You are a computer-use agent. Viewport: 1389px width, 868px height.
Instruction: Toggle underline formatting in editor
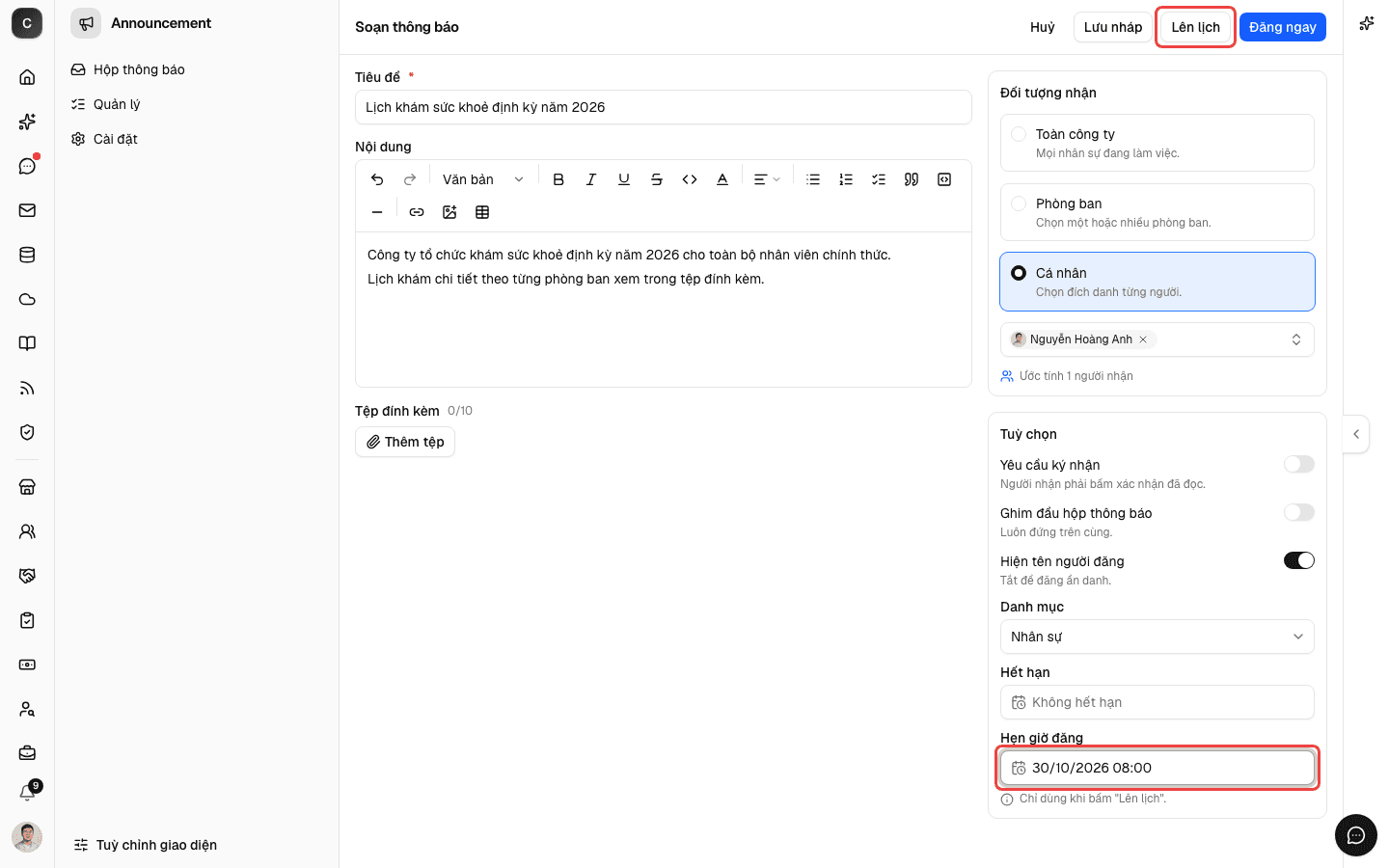(624, 179)
